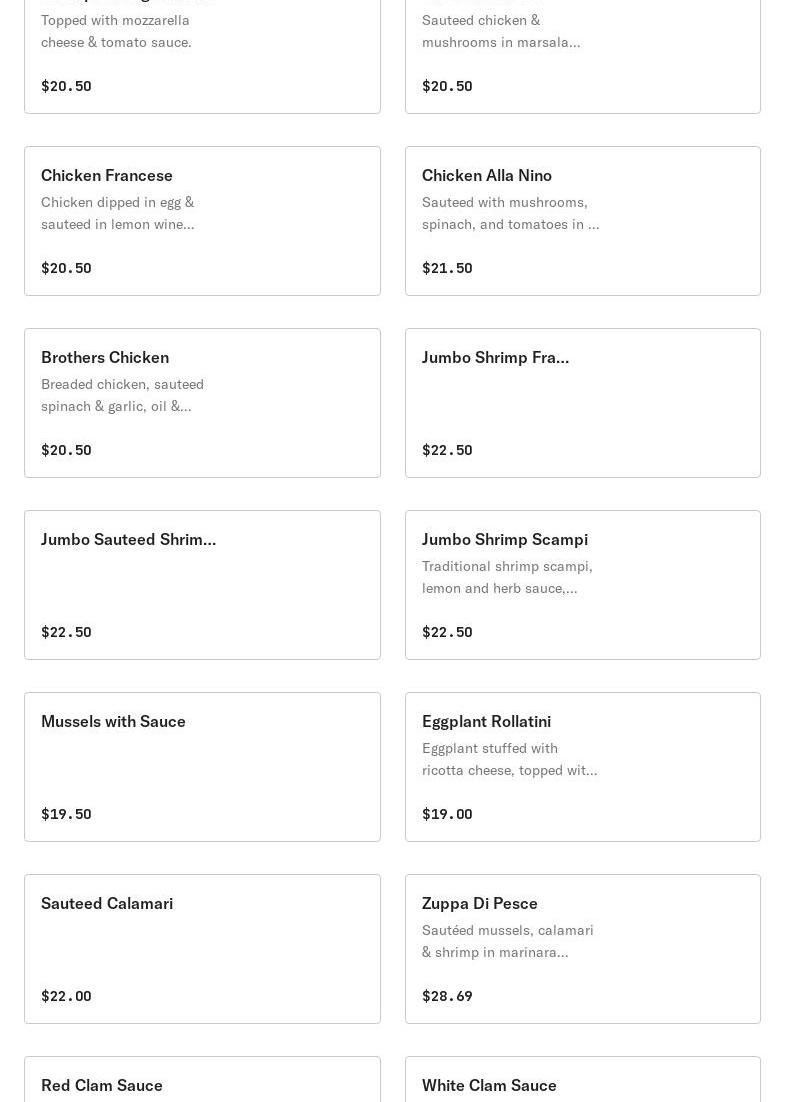Click the Traditional shrimp scampi description text
Viewport: 785px width, 1102px height.
coord(507,577)
